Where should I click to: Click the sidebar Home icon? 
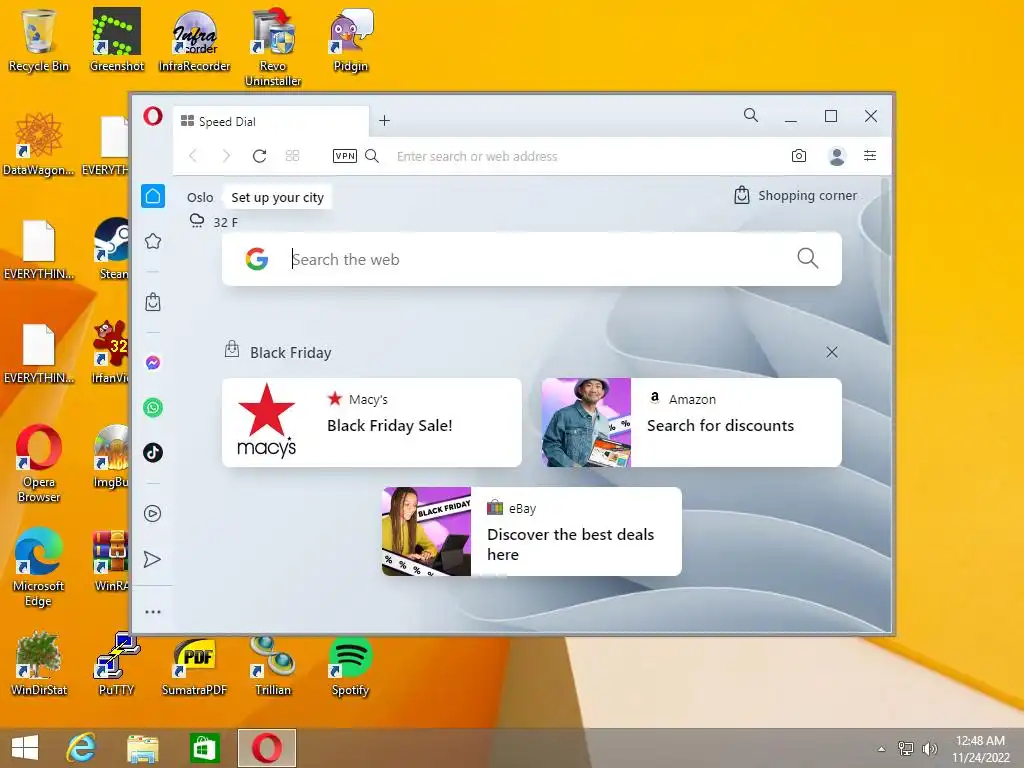click(x=153, y=196)
